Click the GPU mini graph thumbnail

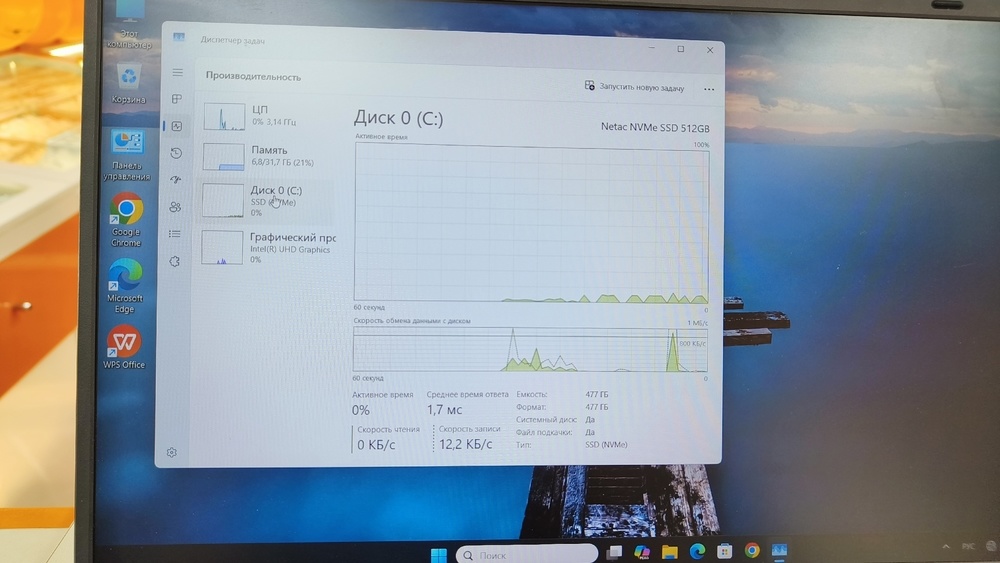[x=222, y=247]
